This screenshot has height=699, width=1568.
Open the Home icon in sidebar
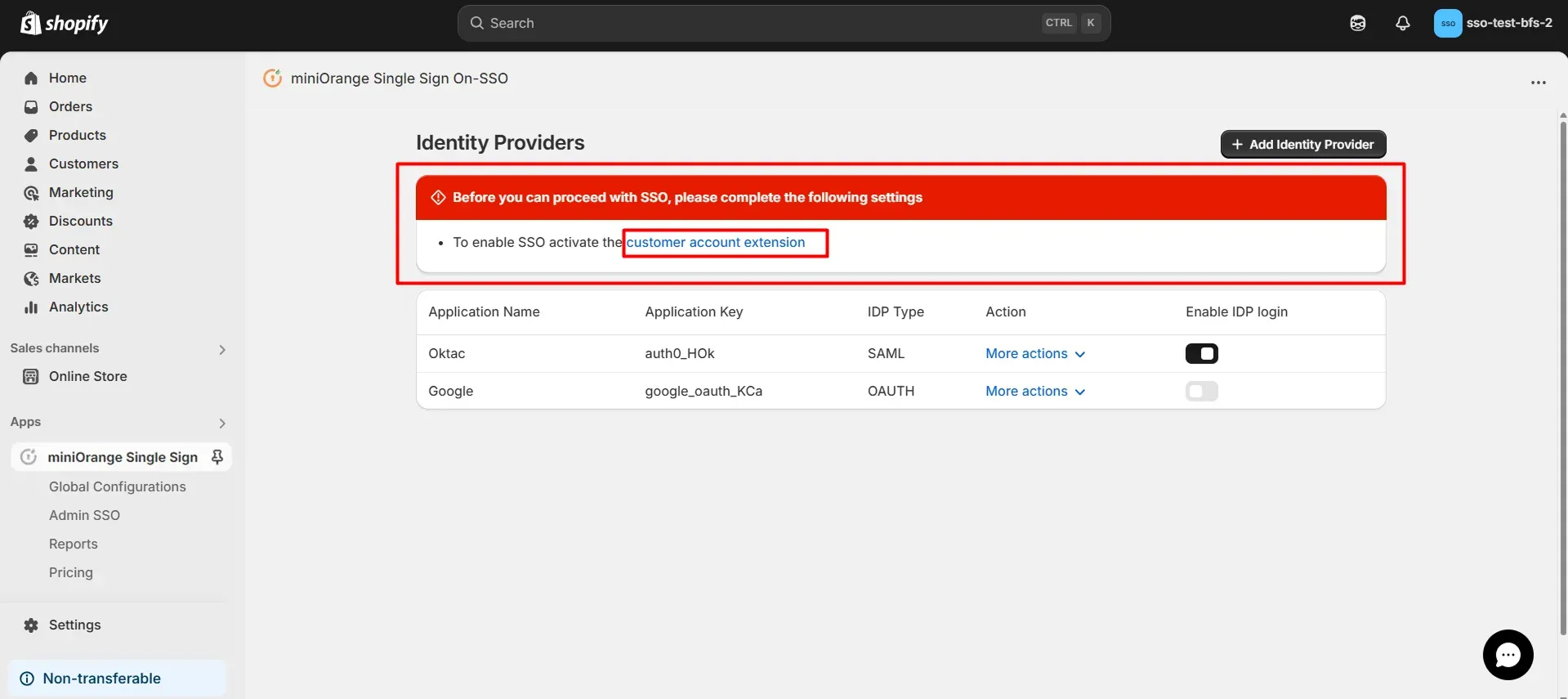(x=31, y=78)
